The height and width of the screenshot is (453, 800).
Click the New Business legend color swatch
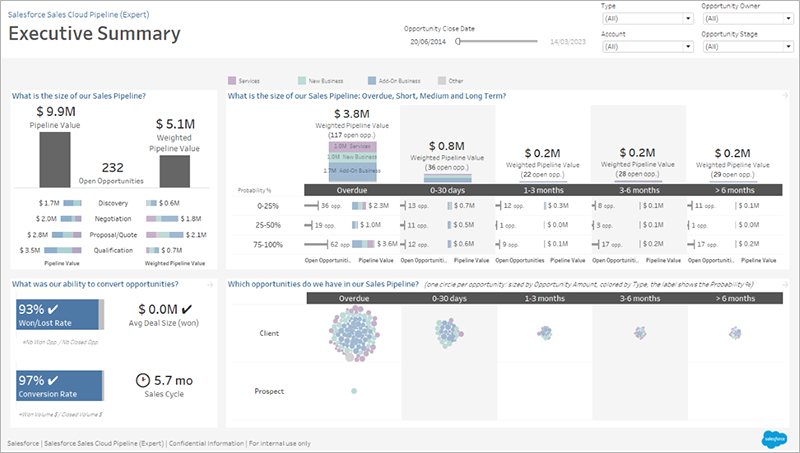pos(302,81)
